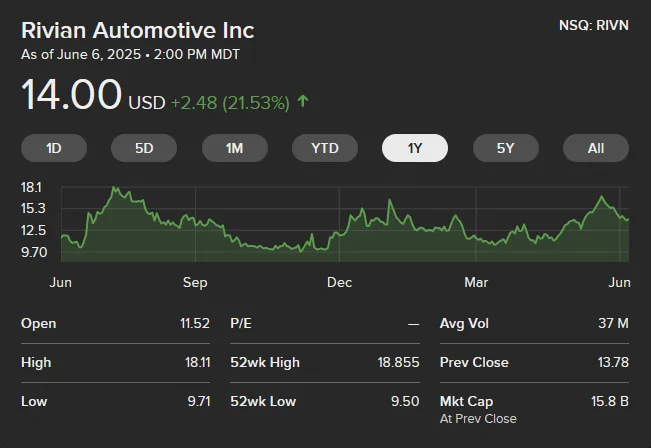Screen dimensions: 651x448
Task: Select the active 1Y range tab
Action: (x=415, y=148)
